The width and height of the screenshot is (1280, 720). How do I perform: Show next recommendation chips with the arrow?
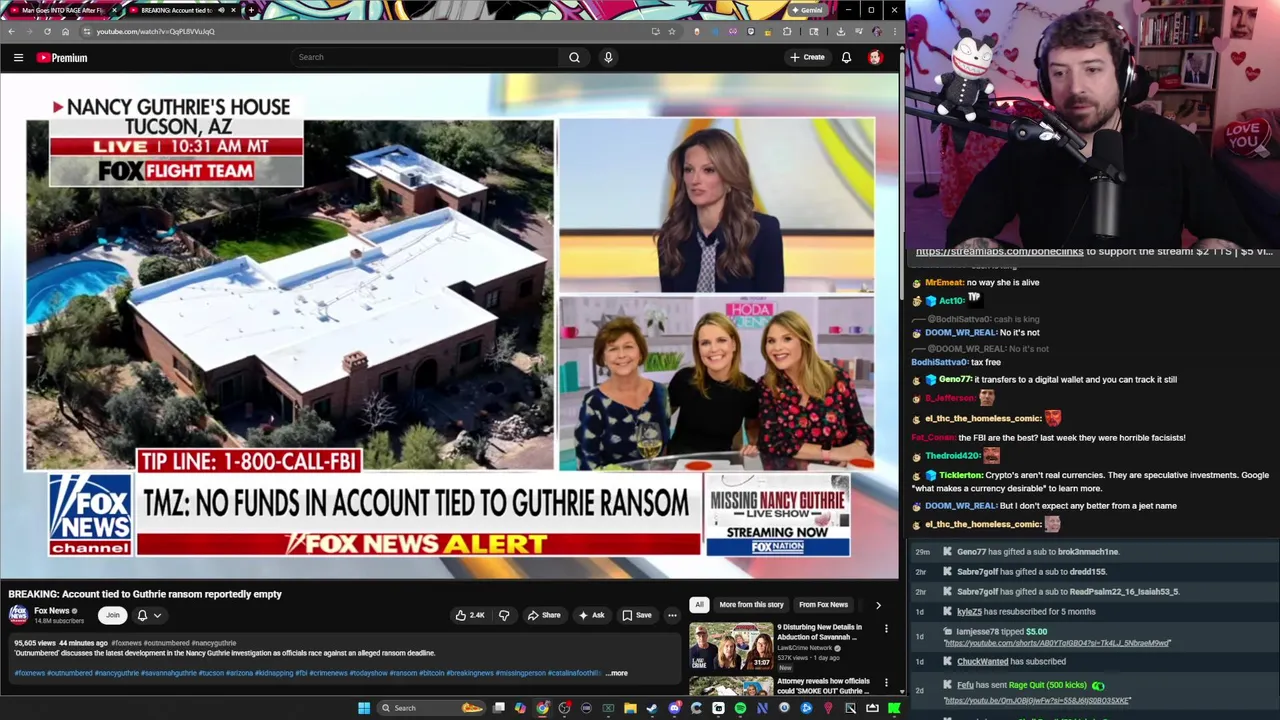pos(878,605)
